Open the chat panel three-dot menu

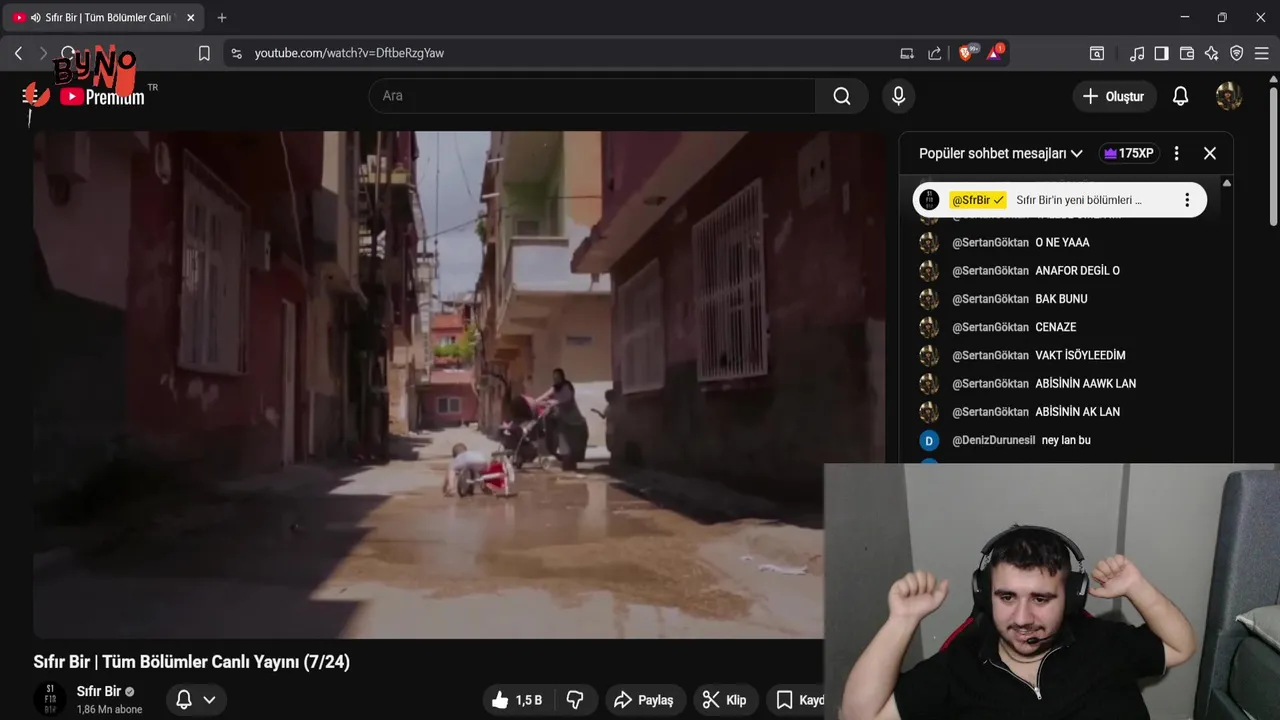pos(1176,153)
